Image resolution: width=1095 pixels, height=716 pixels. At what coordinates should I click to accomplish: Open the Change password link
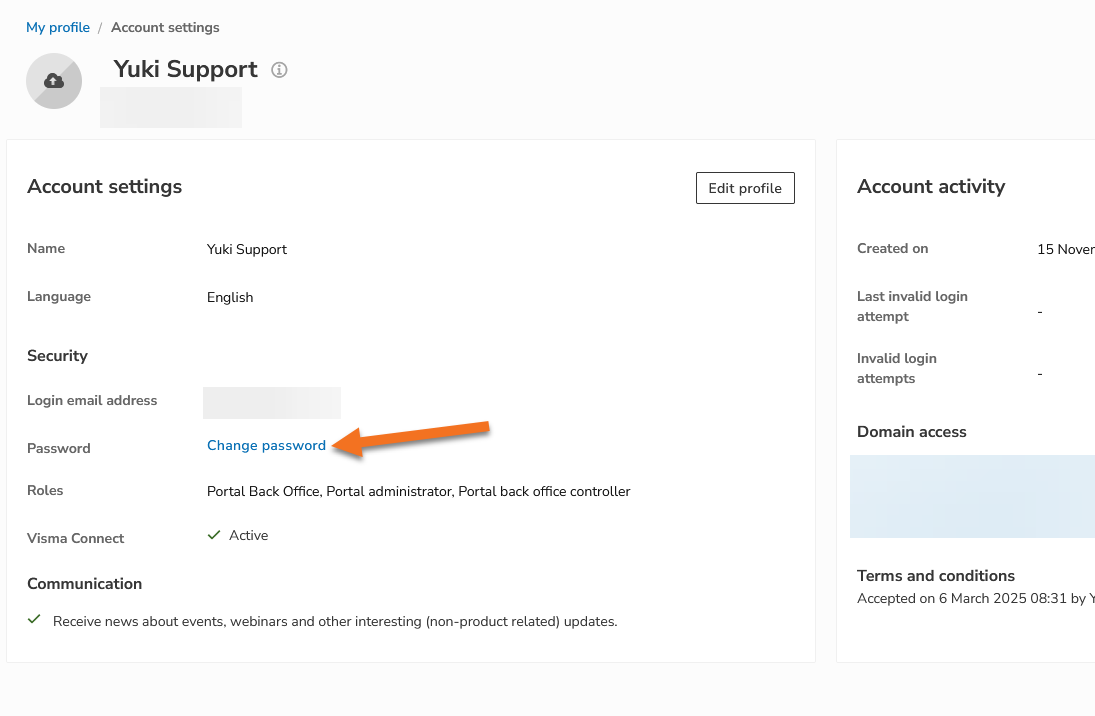(266, 446)
